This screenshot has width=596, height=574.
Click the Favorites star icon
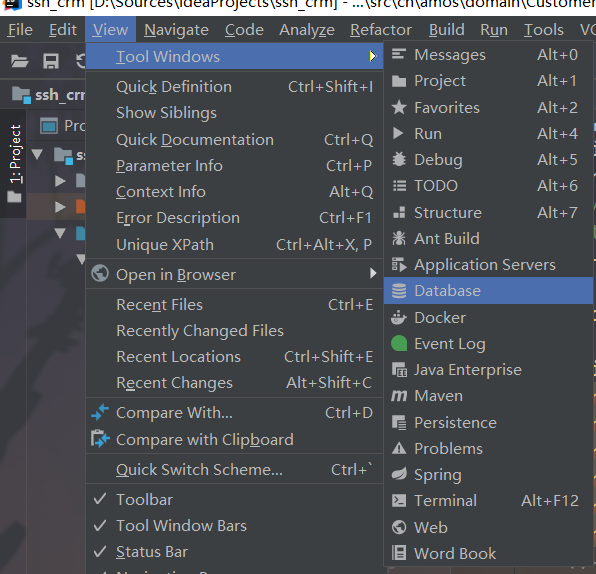pyautogui.click(x=399, y=107)
